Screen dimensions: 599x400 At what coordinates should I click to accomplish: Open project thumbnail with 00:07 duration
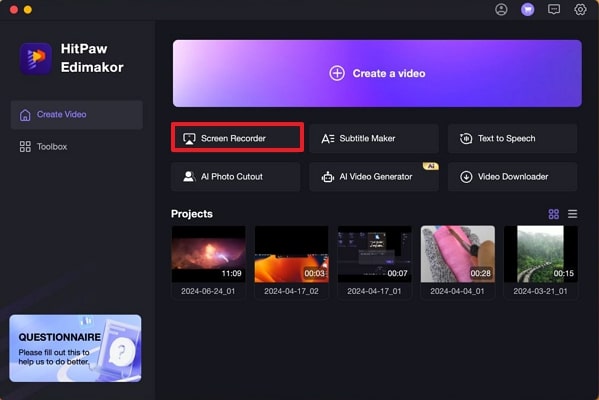click(374, 254)
